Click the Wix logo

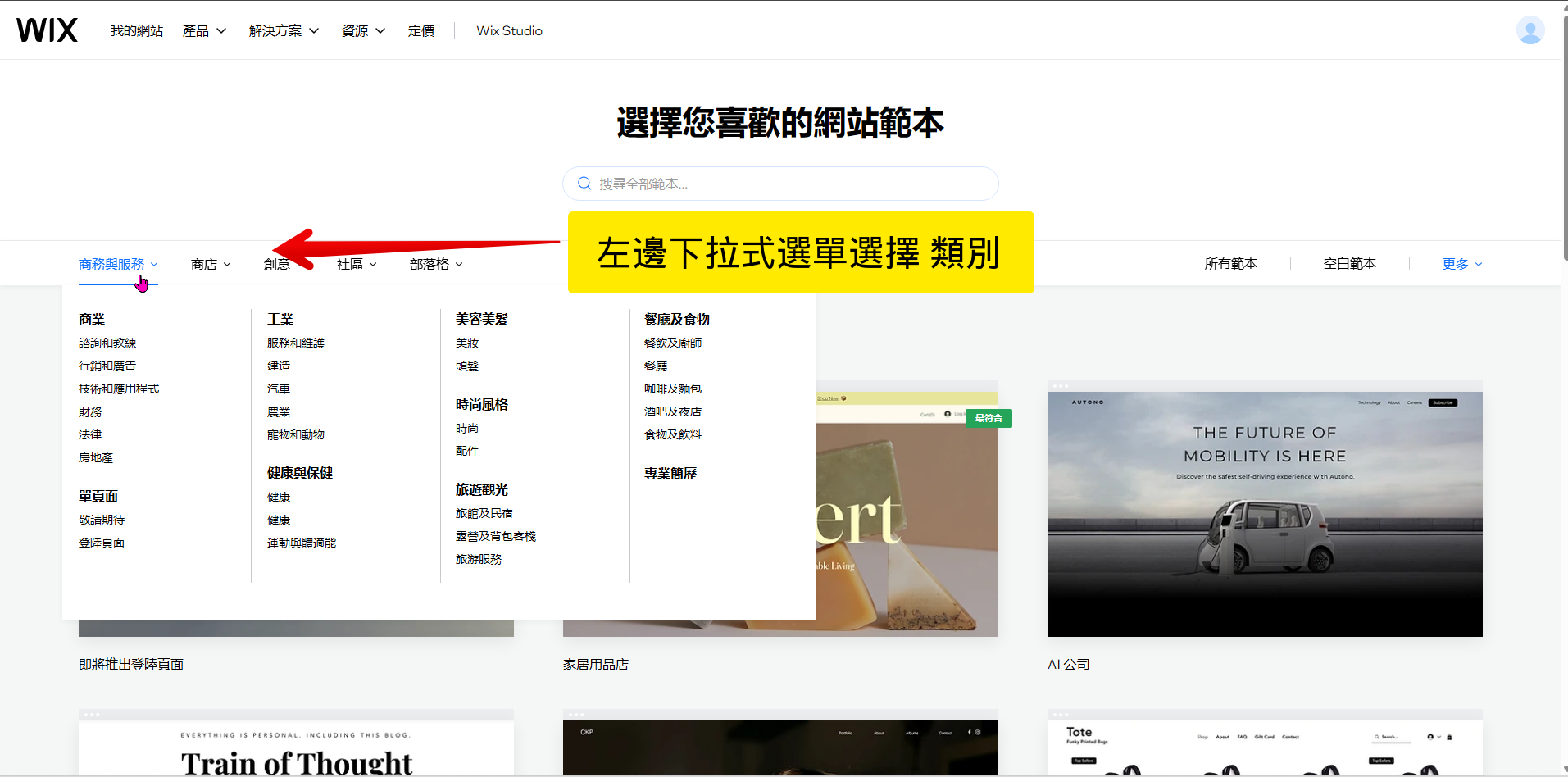click(x=47, y=30)
